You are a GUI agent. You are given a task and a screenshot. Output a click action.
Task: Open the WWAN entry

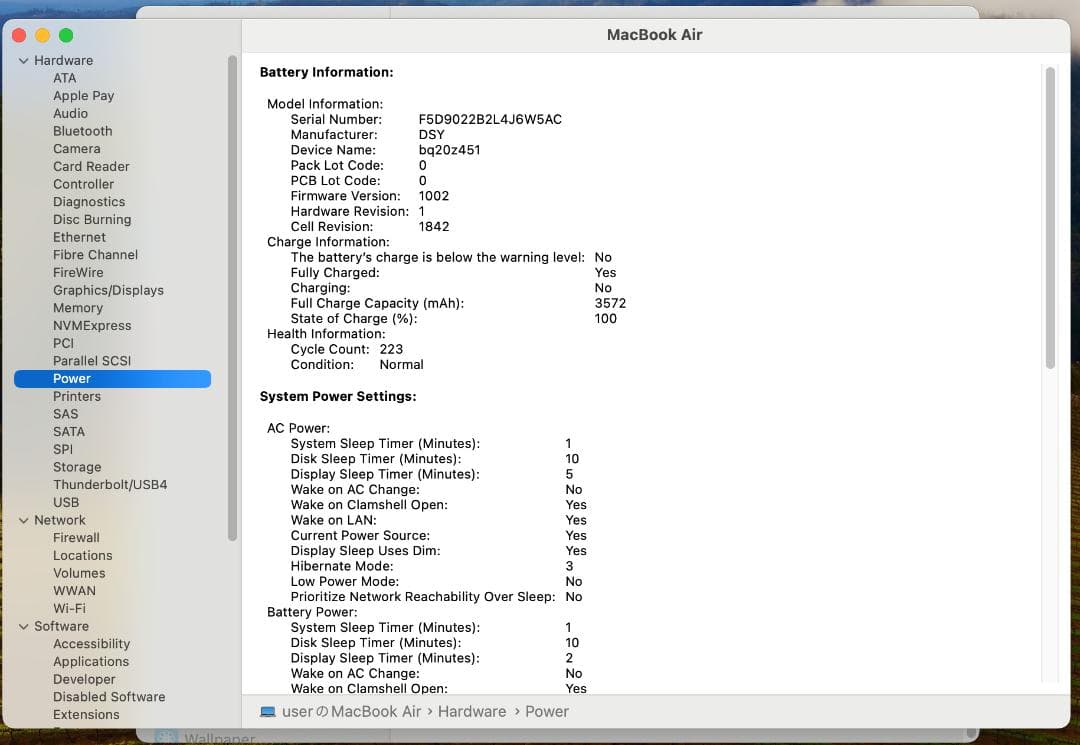tap(74, 591)
